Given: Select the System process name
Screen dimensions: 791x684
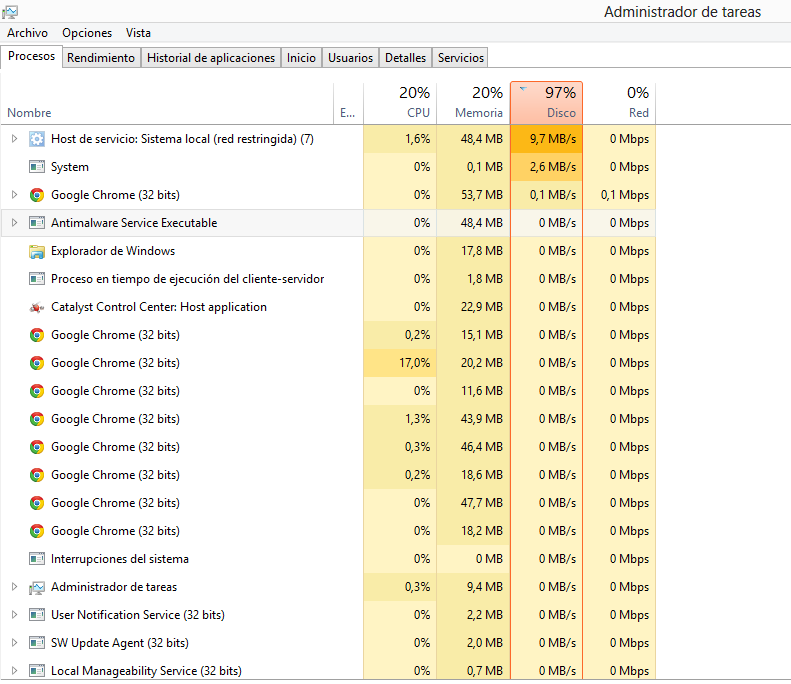Looking at the screenshot, I should click(x=70, y=167).
